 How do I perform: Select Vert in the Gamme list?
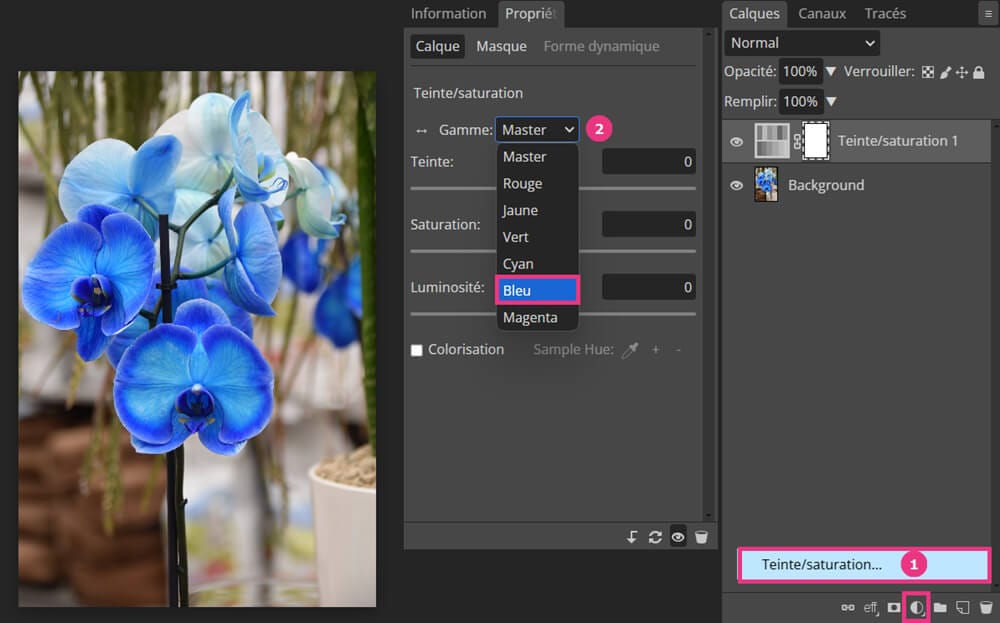click(537, 237)
